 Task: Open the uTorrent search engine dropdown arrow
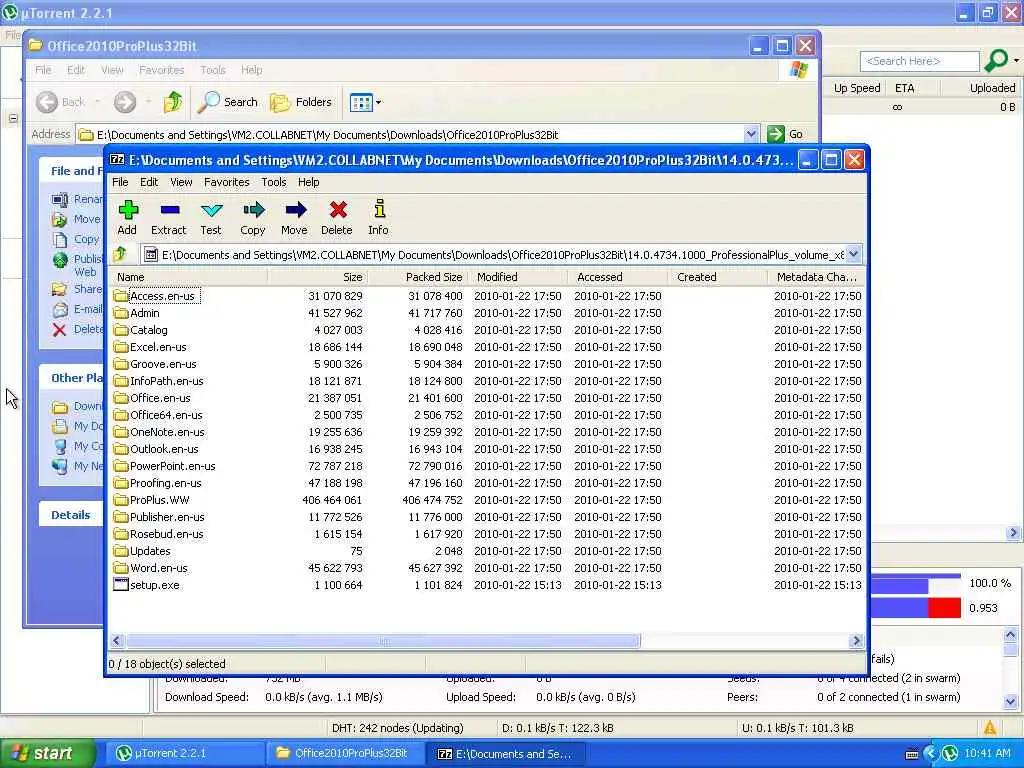coord(1016,61)
